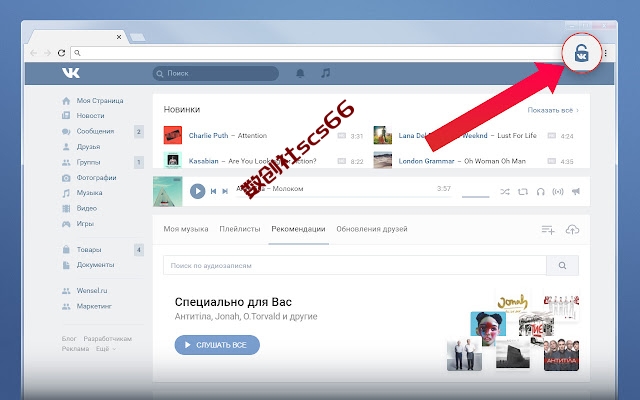Switch to Плейлисты tab
The width and height of the screenshot is (640, 400).
[240, 229]
